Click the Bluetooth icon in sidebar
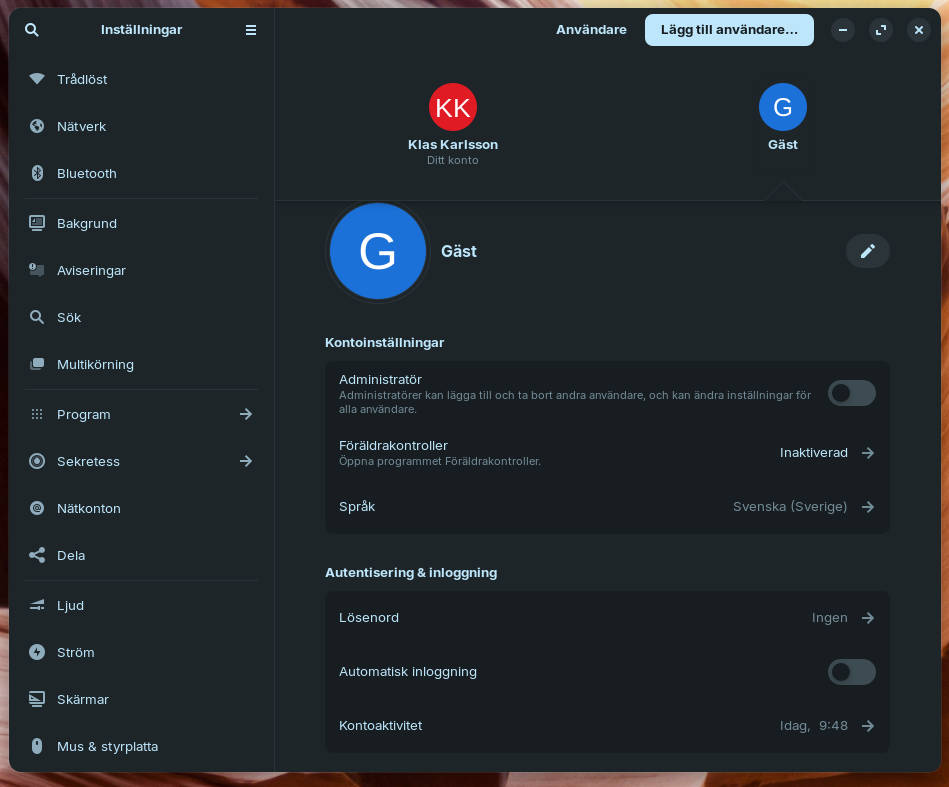 (x=37, y=173)
